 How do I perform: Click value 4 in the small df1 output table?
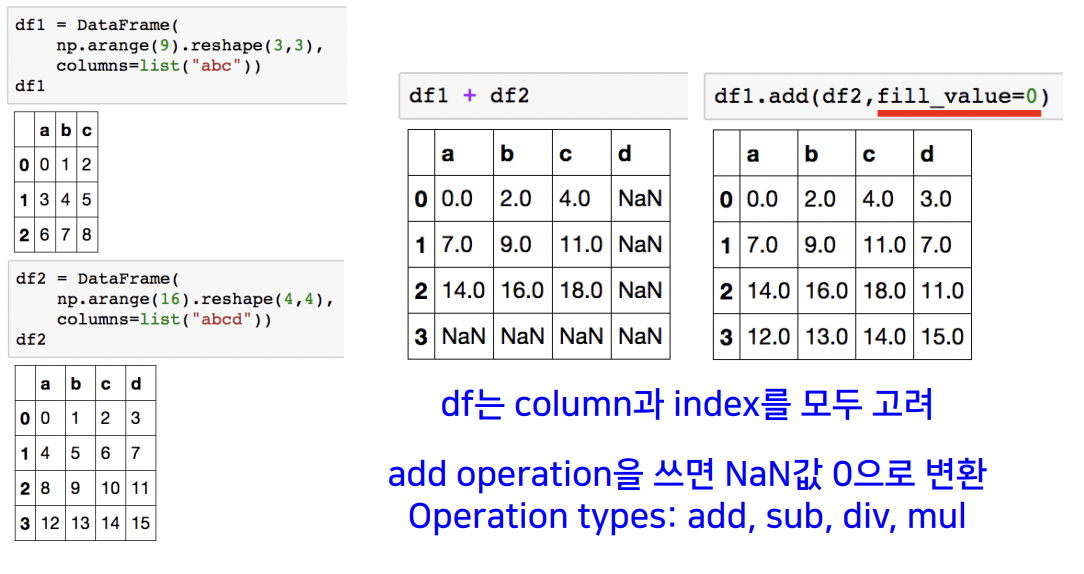coord(66,200)
